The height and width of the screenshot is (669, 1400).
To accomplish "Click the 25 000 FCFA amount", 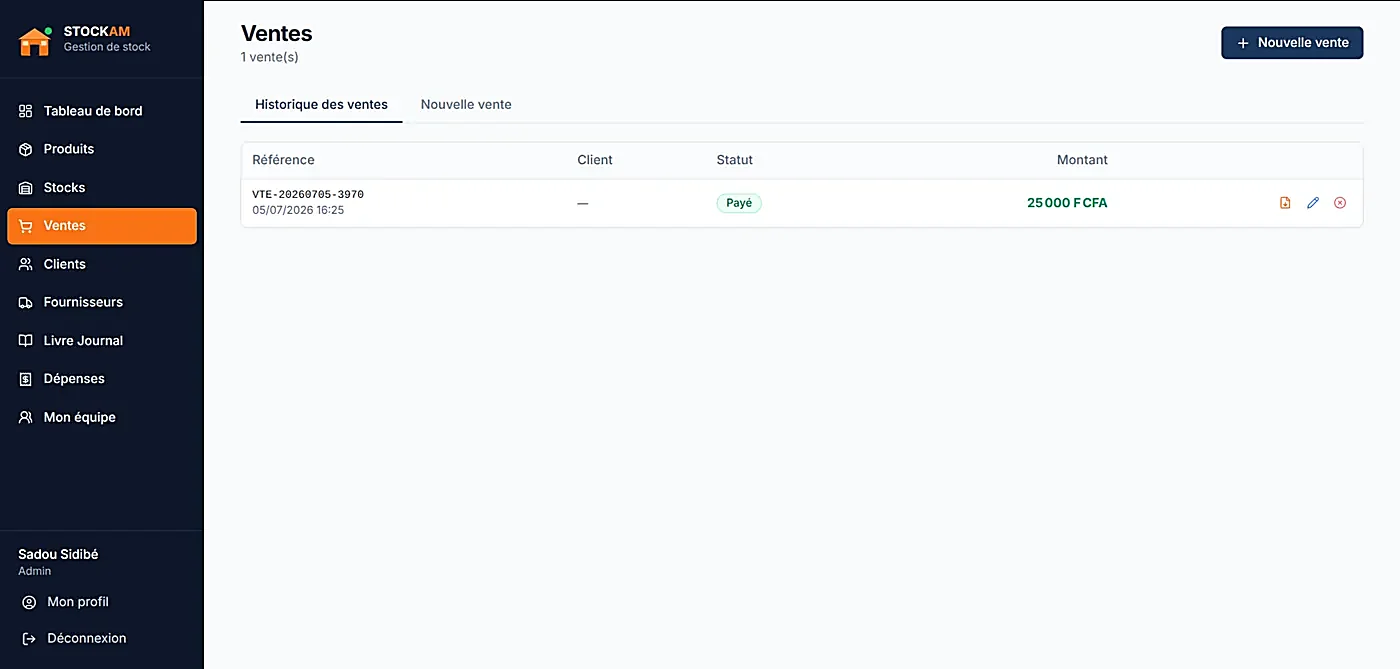I will click(x=1067, y=203).
